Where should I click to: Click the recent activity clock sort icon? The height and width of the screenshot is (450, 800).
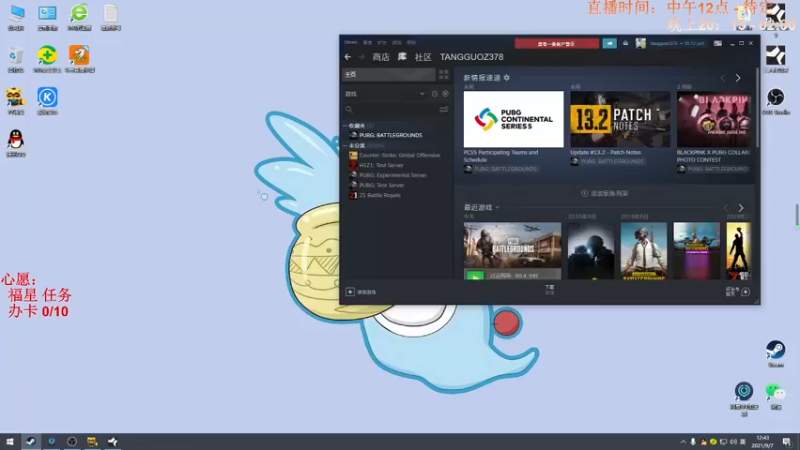click(435, 94)
